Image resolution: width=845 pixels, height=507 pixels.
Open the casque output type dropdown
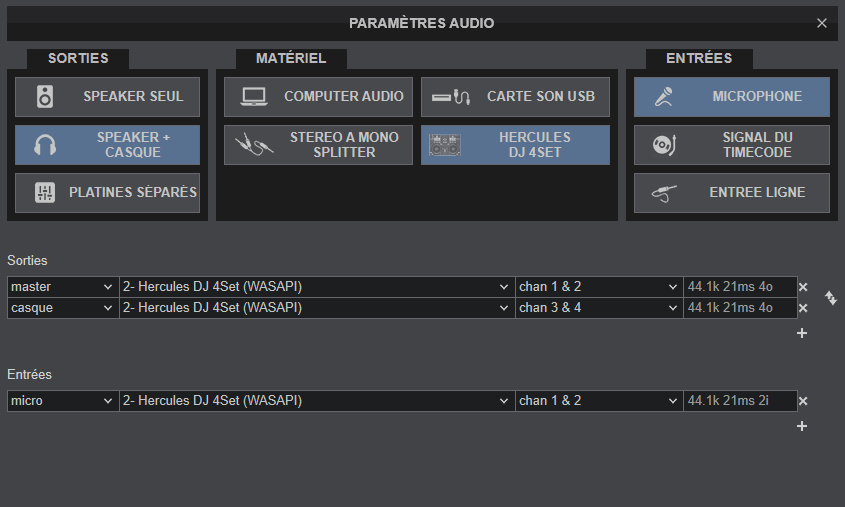pos(63,308)
